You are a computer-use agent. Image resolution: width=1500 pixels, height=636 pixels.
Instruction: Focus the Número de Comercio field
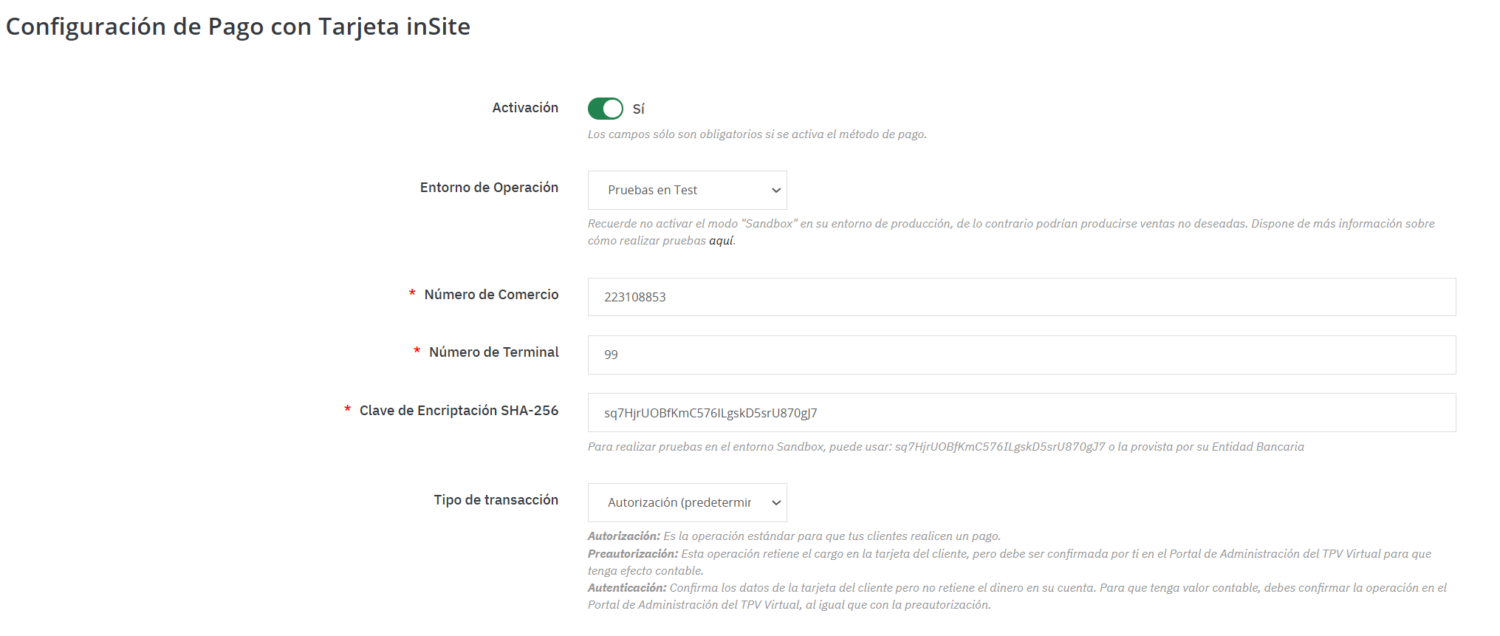tap(1021, 297)
